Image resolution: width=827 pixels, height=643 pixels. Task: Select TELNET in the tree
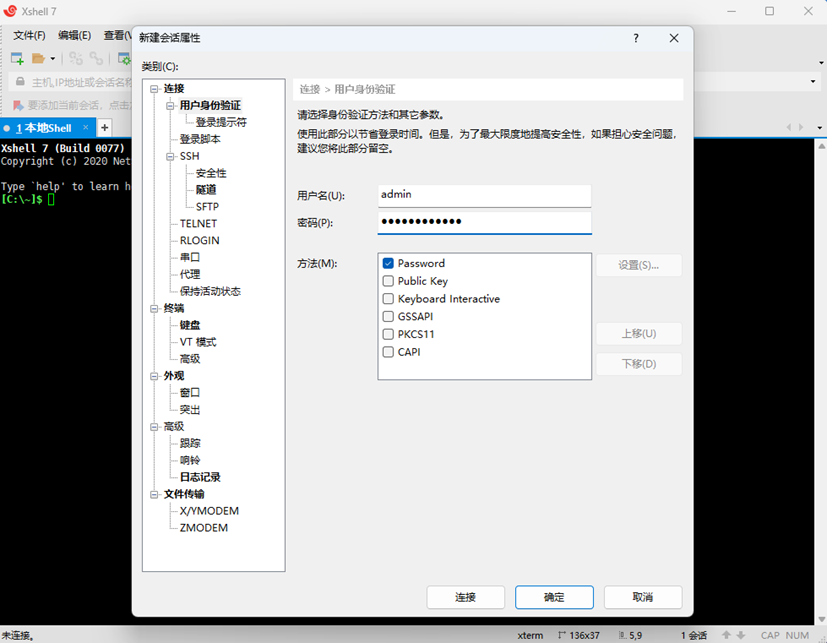click(x=198, y=224)
